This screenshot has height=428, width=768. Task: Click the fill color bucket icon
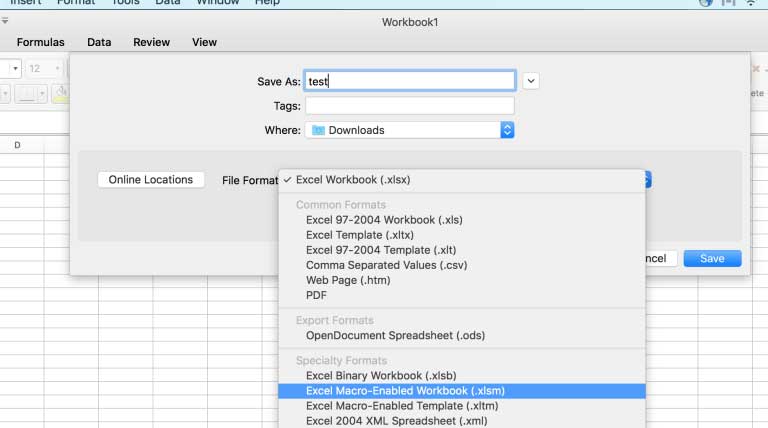(61, 94)
